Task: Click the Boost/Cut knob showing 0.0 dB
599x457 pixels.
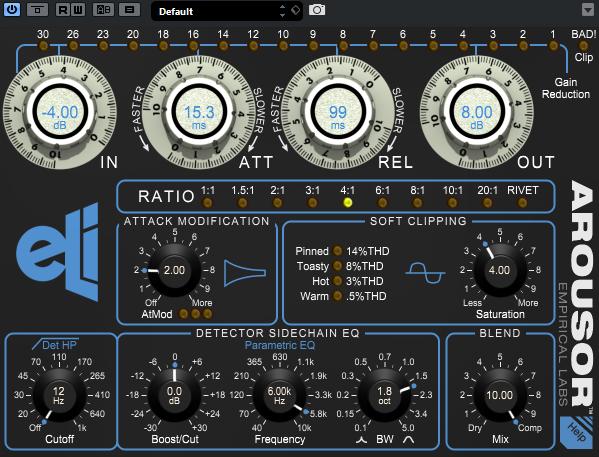Action: point(175,395)
